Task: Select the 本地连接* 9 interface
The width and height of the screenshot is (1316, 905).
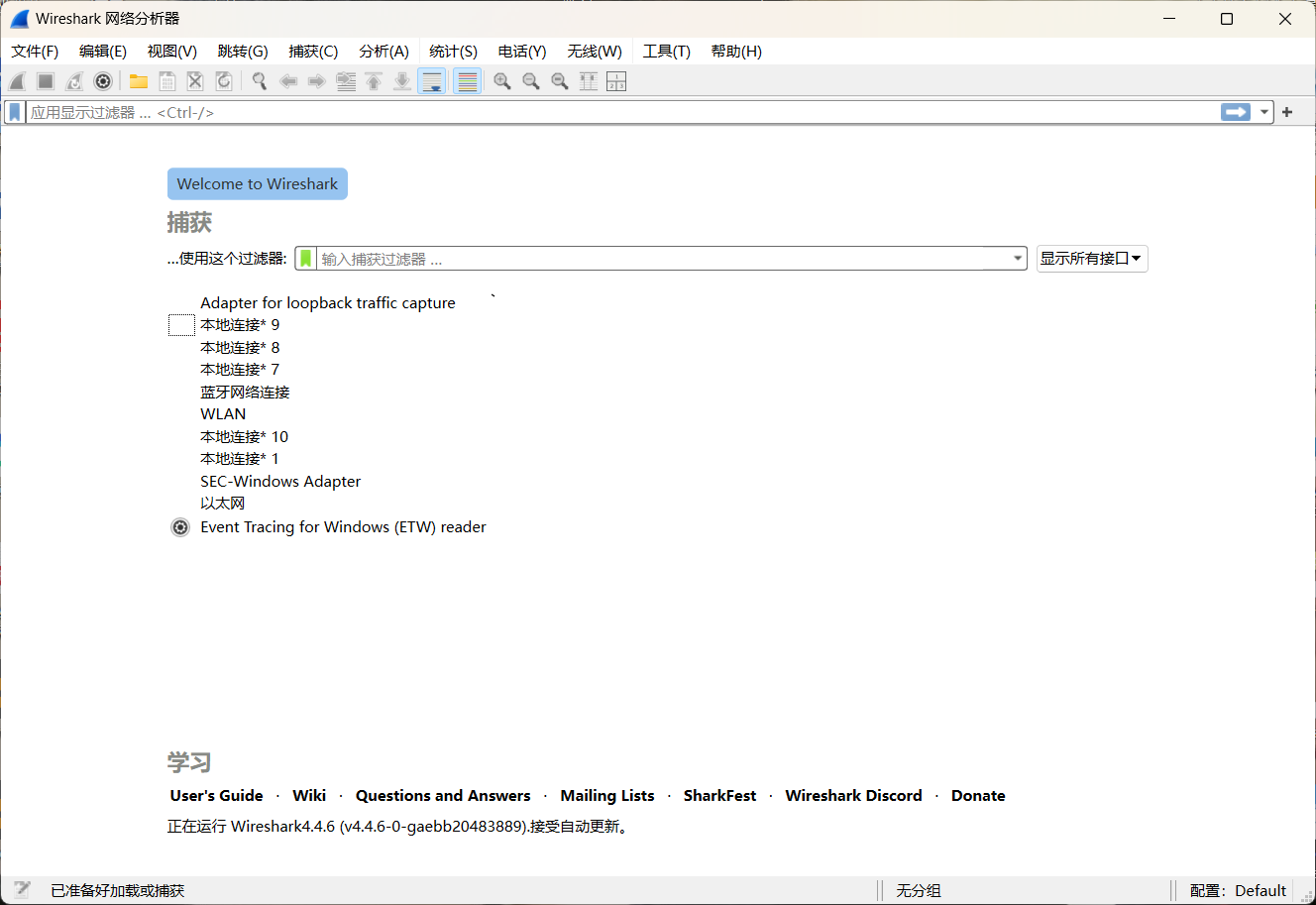Action: [240, 325]
